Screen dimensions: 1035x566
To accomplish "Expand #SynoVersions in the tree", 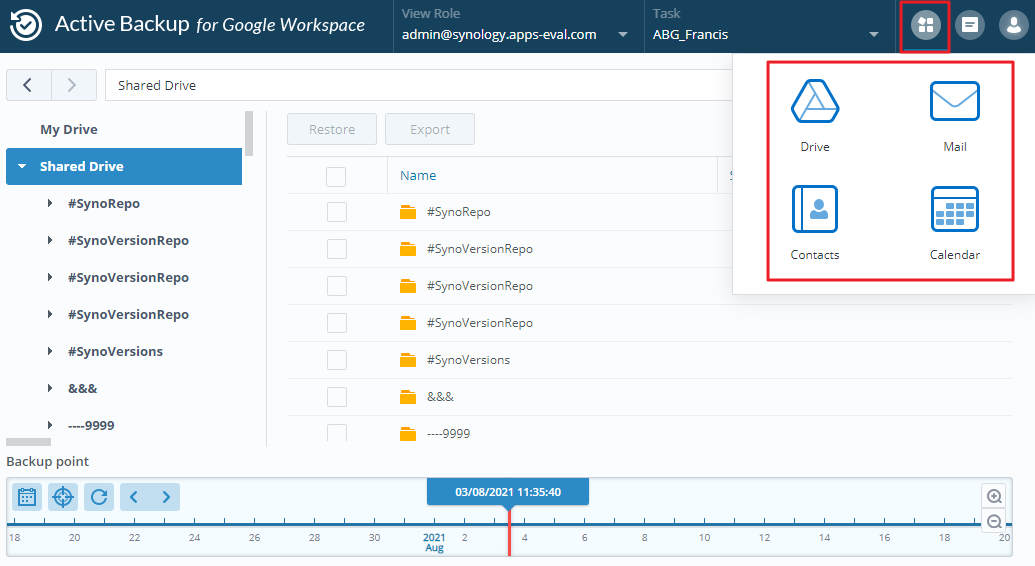I will (50, 351).
